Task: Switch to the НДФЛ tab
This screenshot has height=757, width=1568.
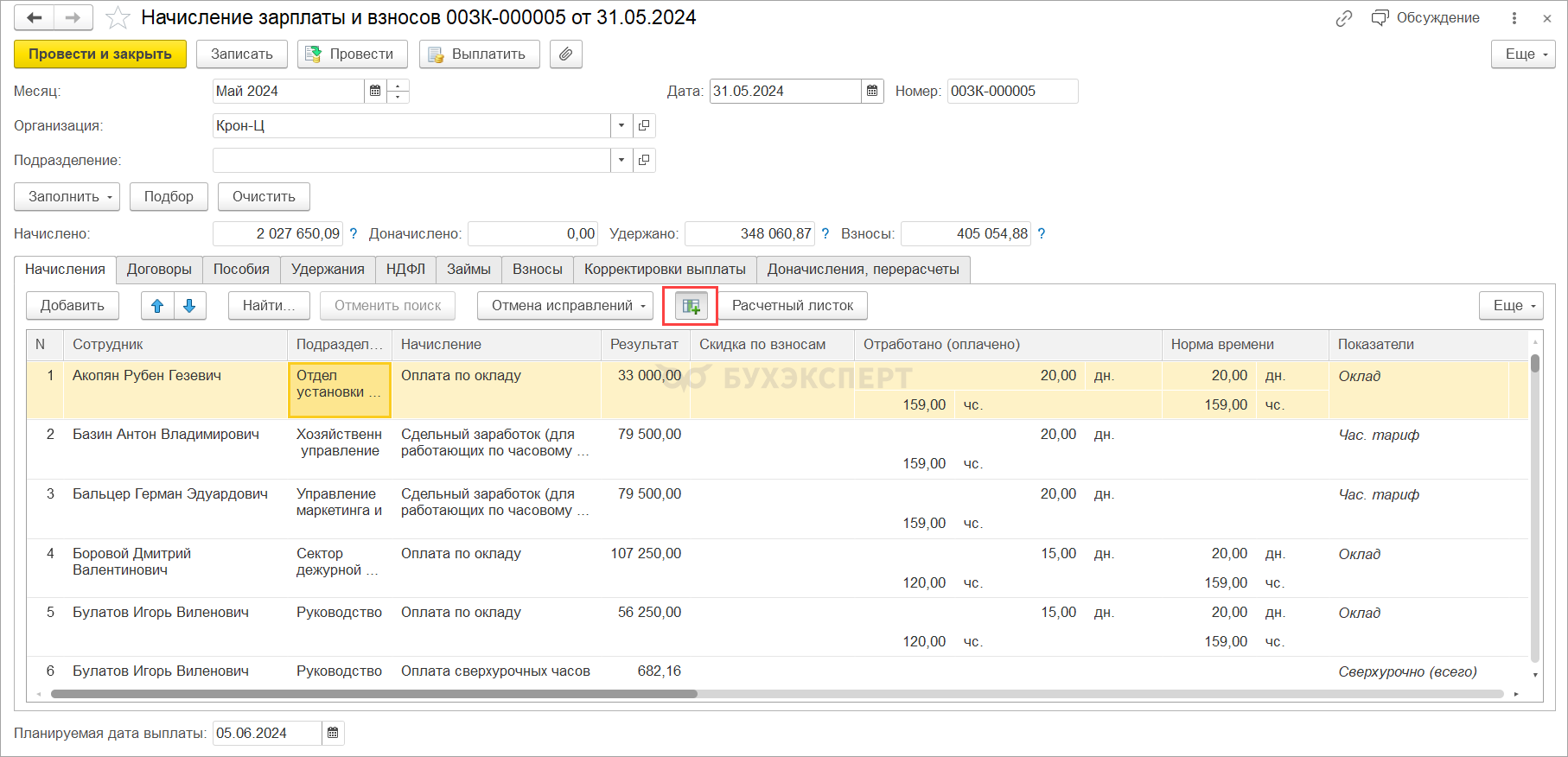Action: pos(405,270)
